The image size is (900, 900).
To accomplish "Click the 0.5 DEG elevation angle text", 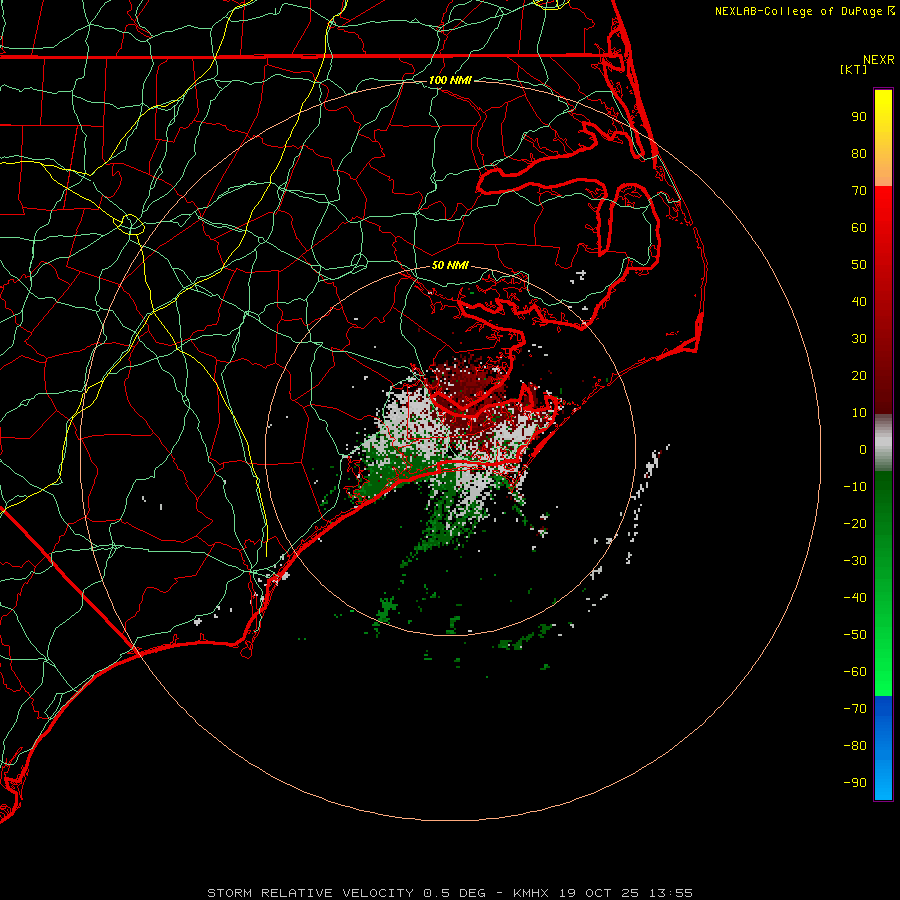I will (455, 893).
